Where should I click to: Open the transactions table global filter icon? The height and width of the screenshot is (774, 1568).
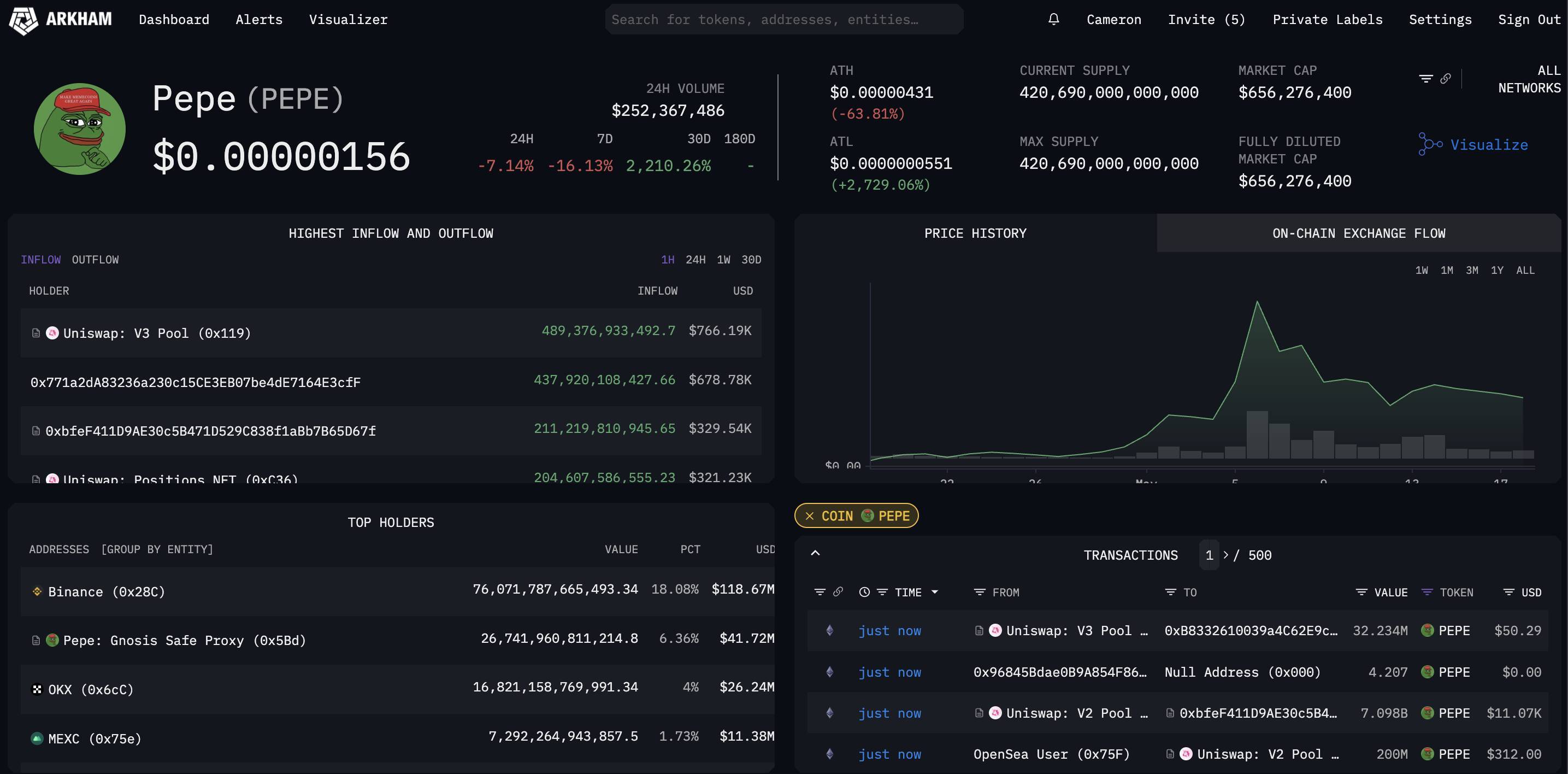(x=820, y=592)
